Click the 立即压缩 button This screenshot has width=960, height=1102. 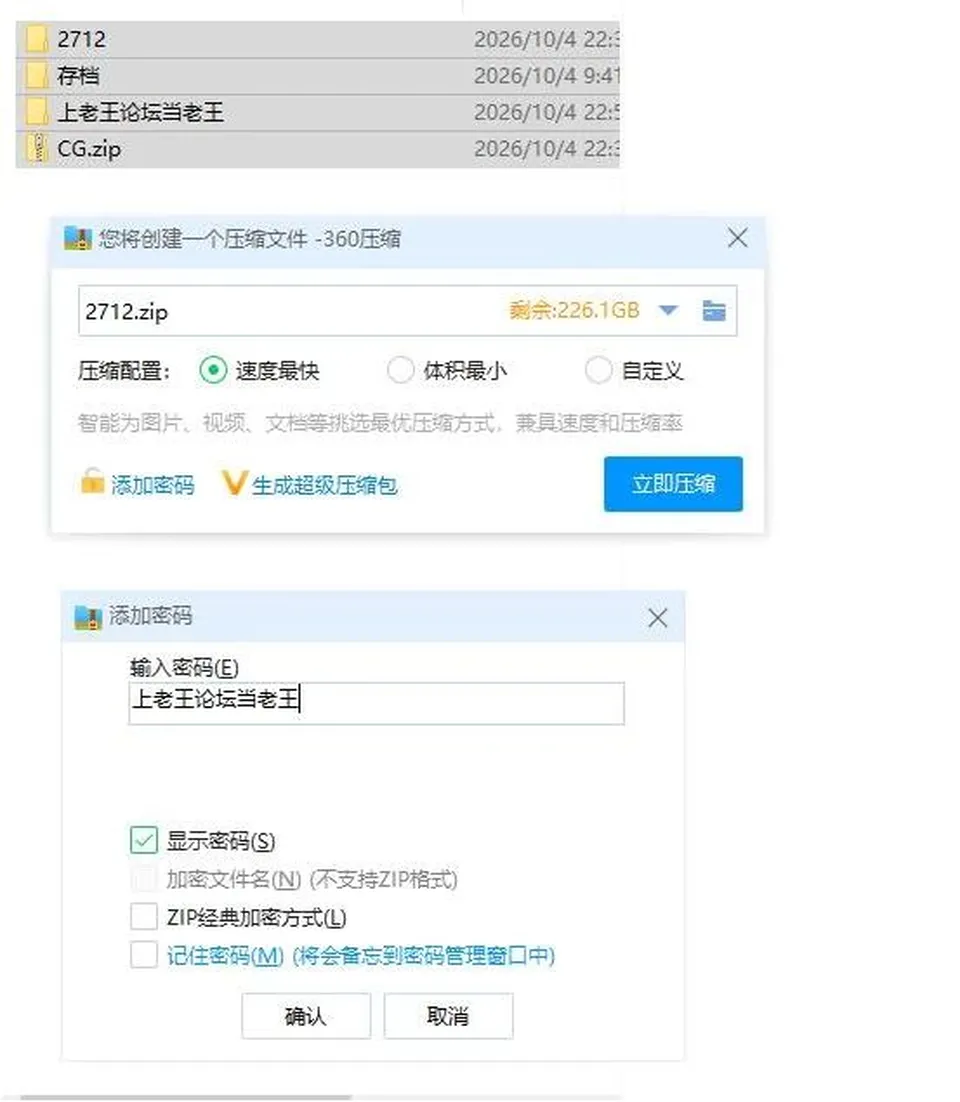point(673,484)
